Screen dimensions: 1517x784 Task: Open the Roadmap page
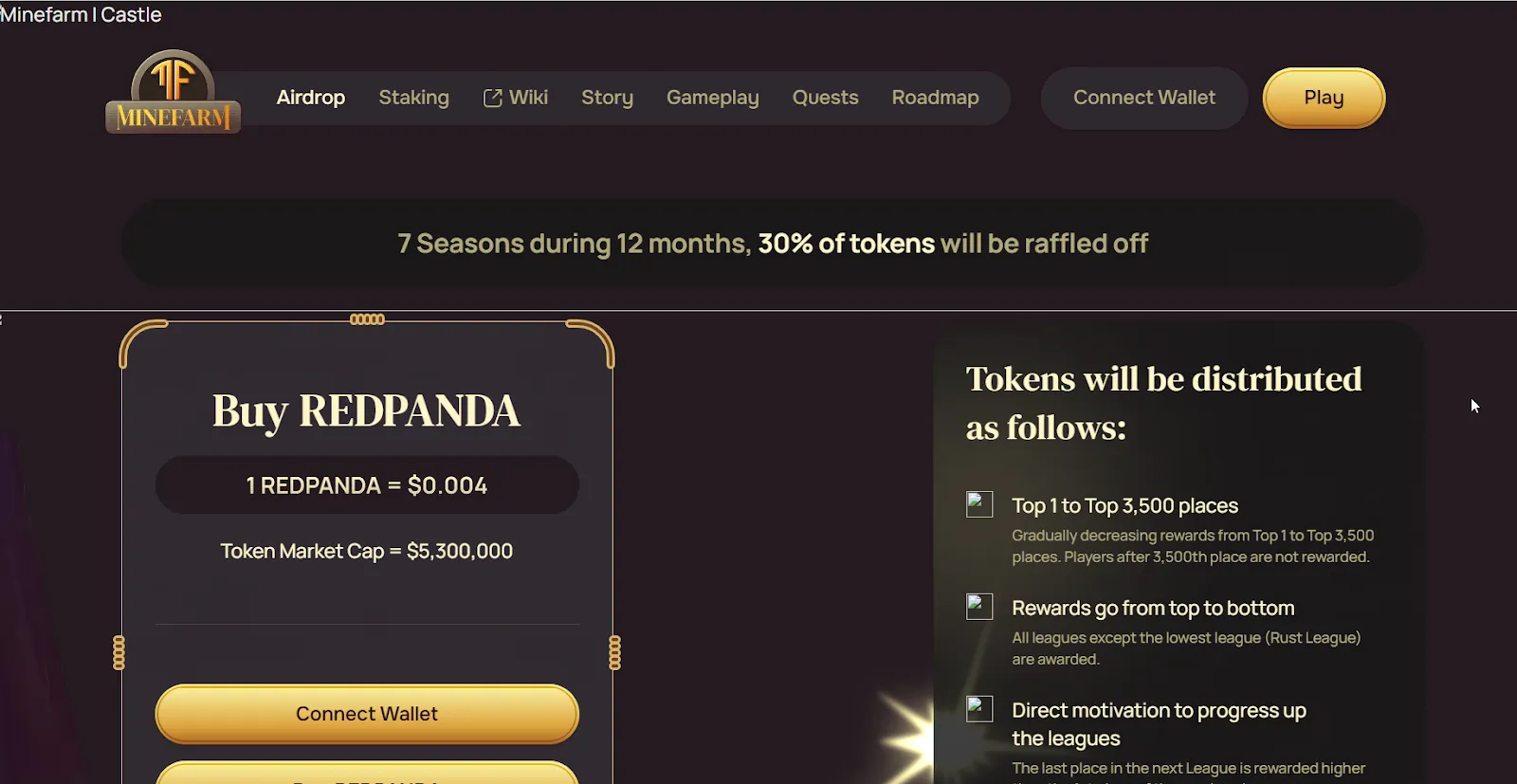click(936, 98)
